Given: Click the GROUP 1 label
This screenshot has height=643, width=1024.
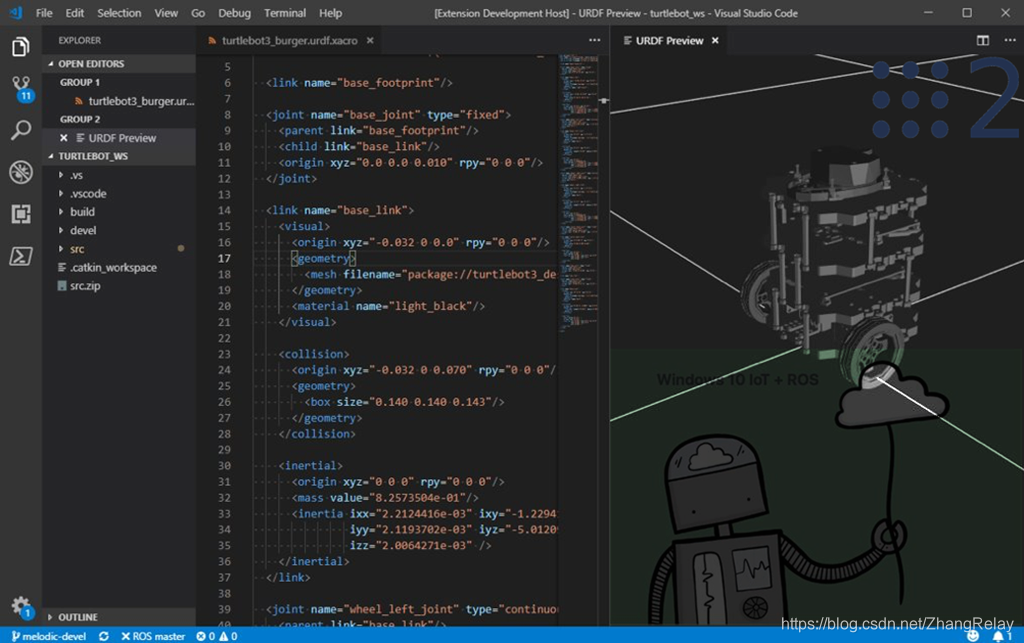Looking at the screenshot, I should click(80, 82).
